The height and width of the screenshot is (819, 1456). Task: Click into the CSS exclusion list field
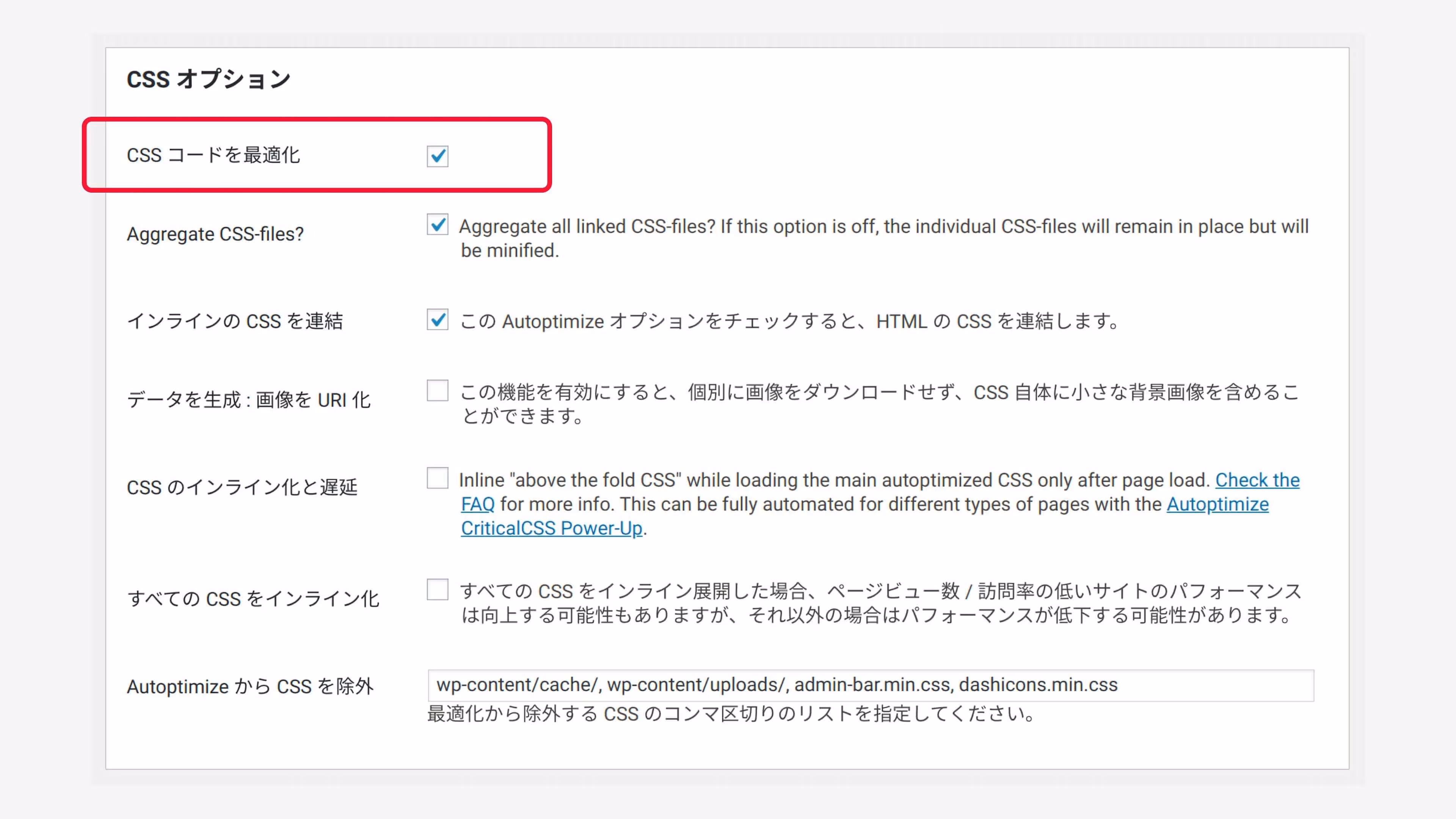coord(871,685)
